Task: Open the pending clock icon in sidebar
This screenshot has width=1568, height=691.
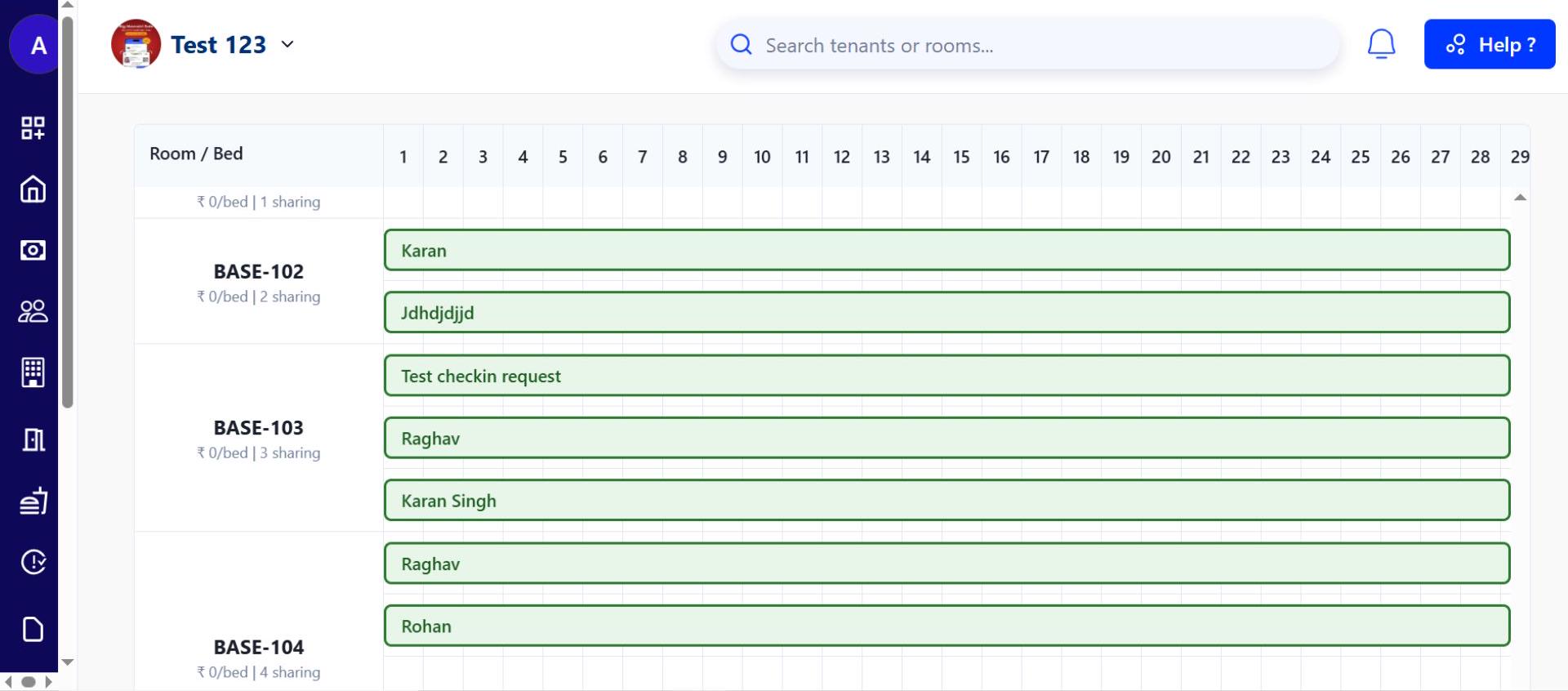Action: point(33,562)
